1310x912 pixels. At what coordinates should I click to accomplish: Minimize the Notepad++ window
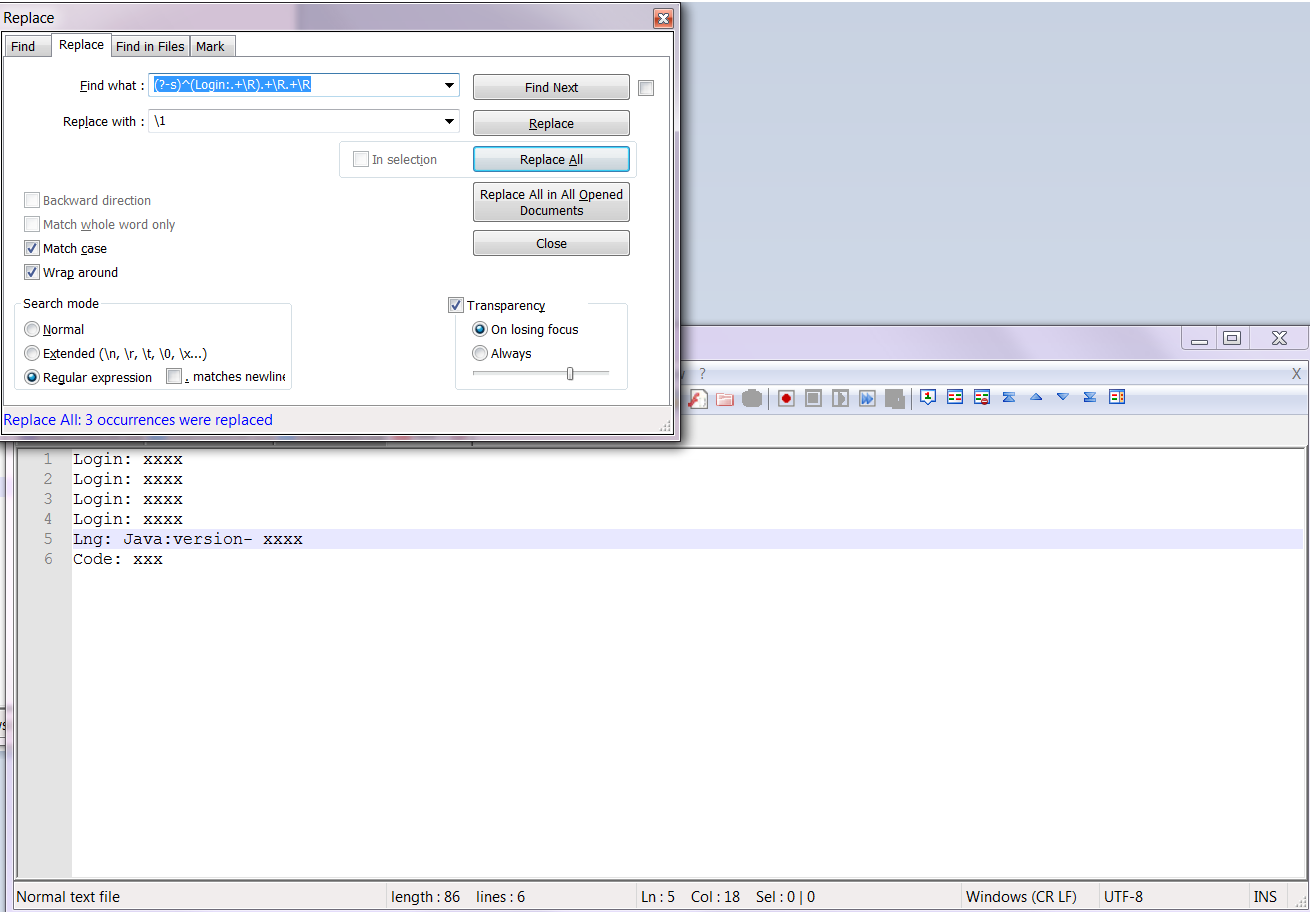pos(1198,338)
